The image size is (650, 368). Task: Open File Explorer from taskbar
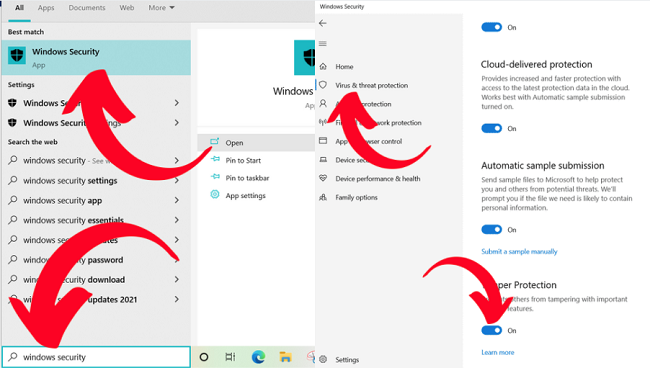point(285,357)
